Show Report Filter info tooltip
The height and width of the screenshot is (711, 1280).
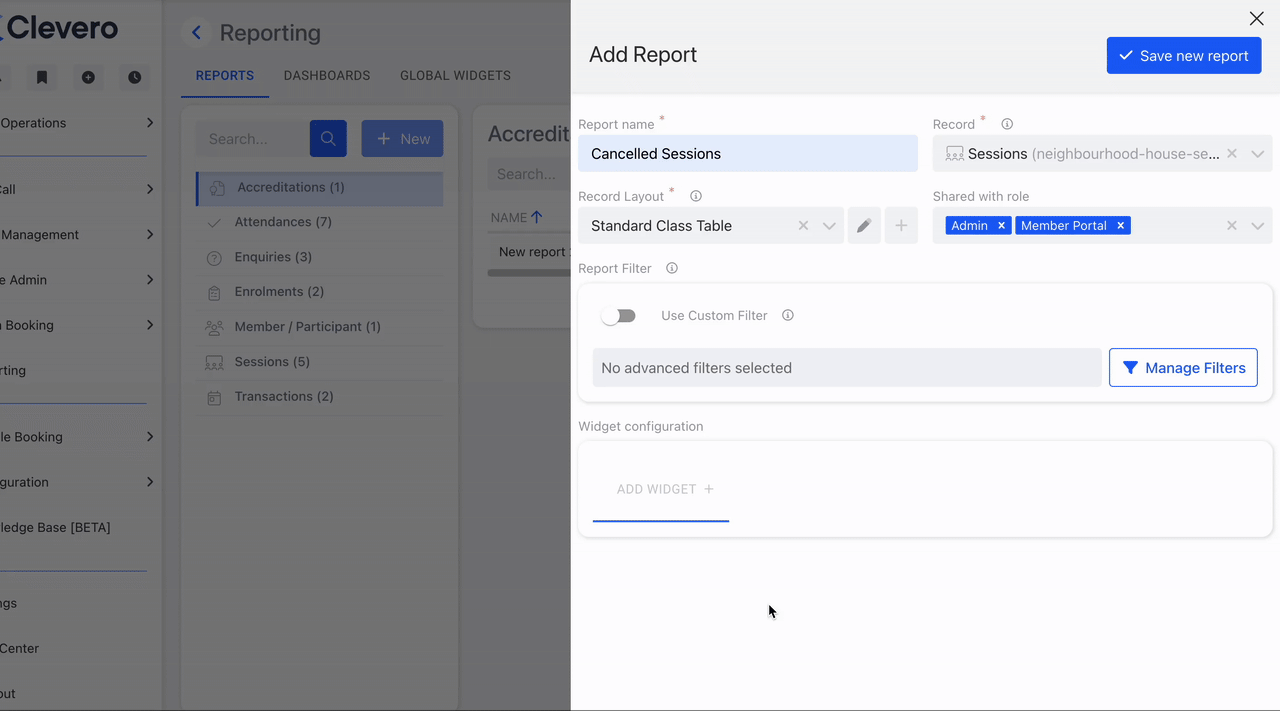click(672, 269)
